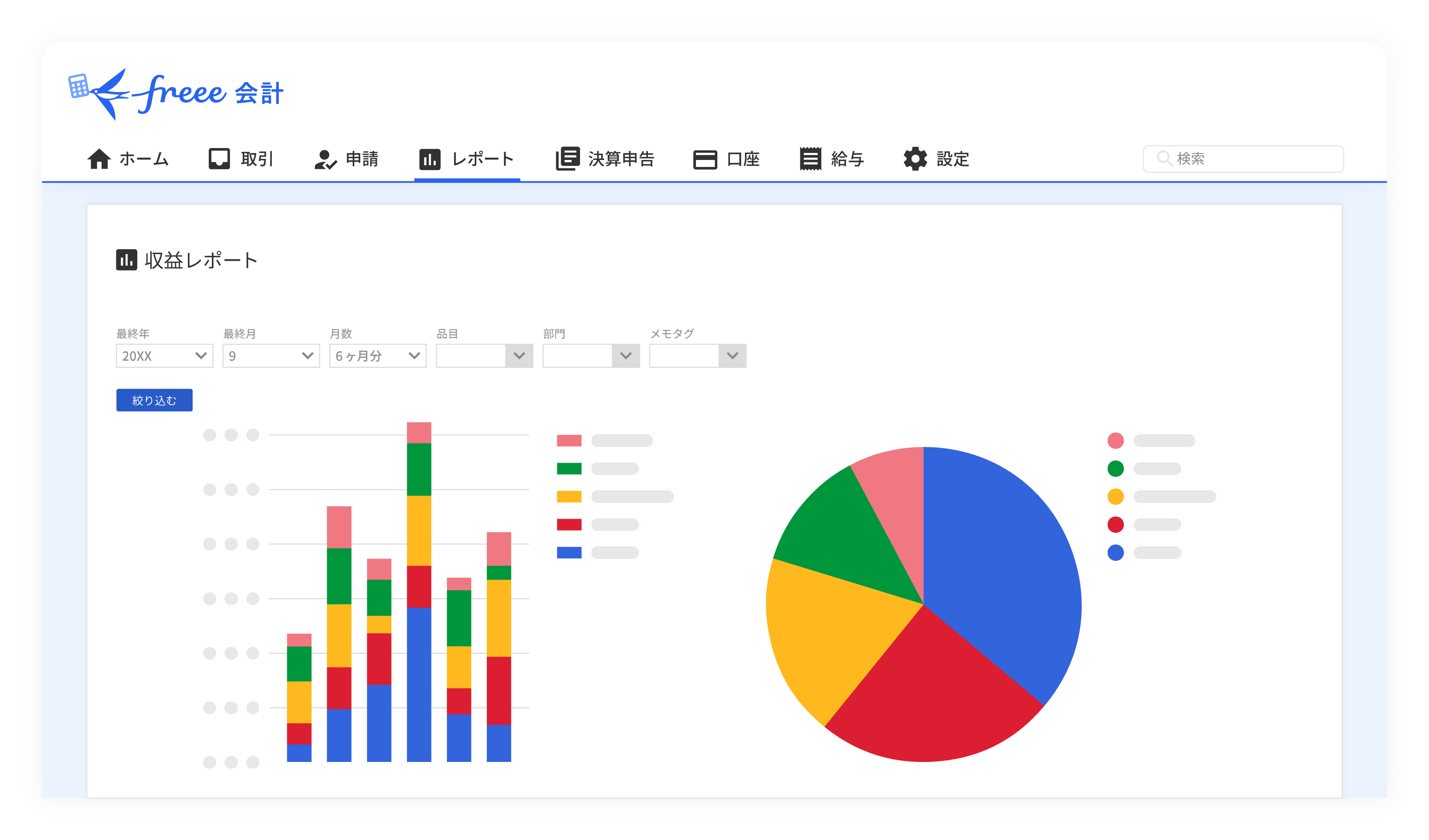Click the freee 会計 logo
1429x840 pixels.
(176, 93)
